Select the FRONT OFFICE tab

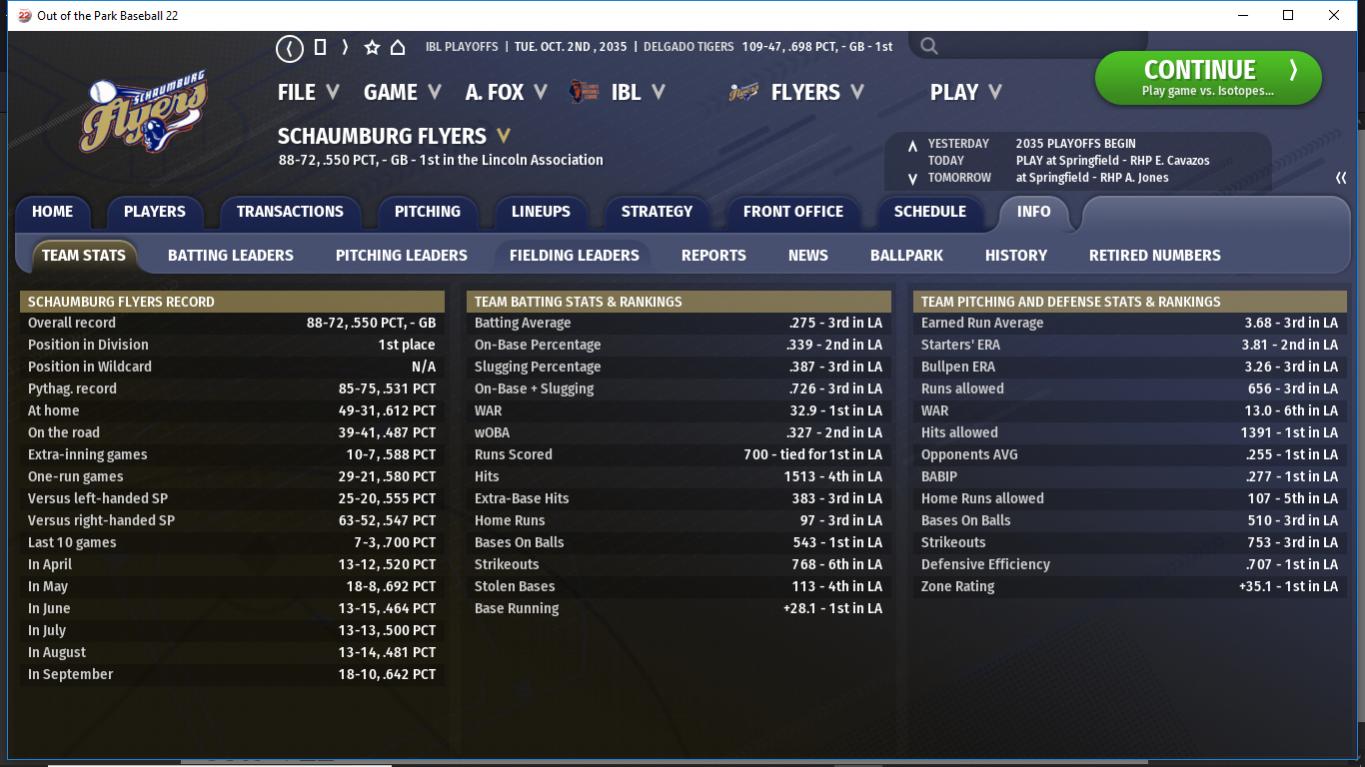pyautogui.click(x=793, y=212)
